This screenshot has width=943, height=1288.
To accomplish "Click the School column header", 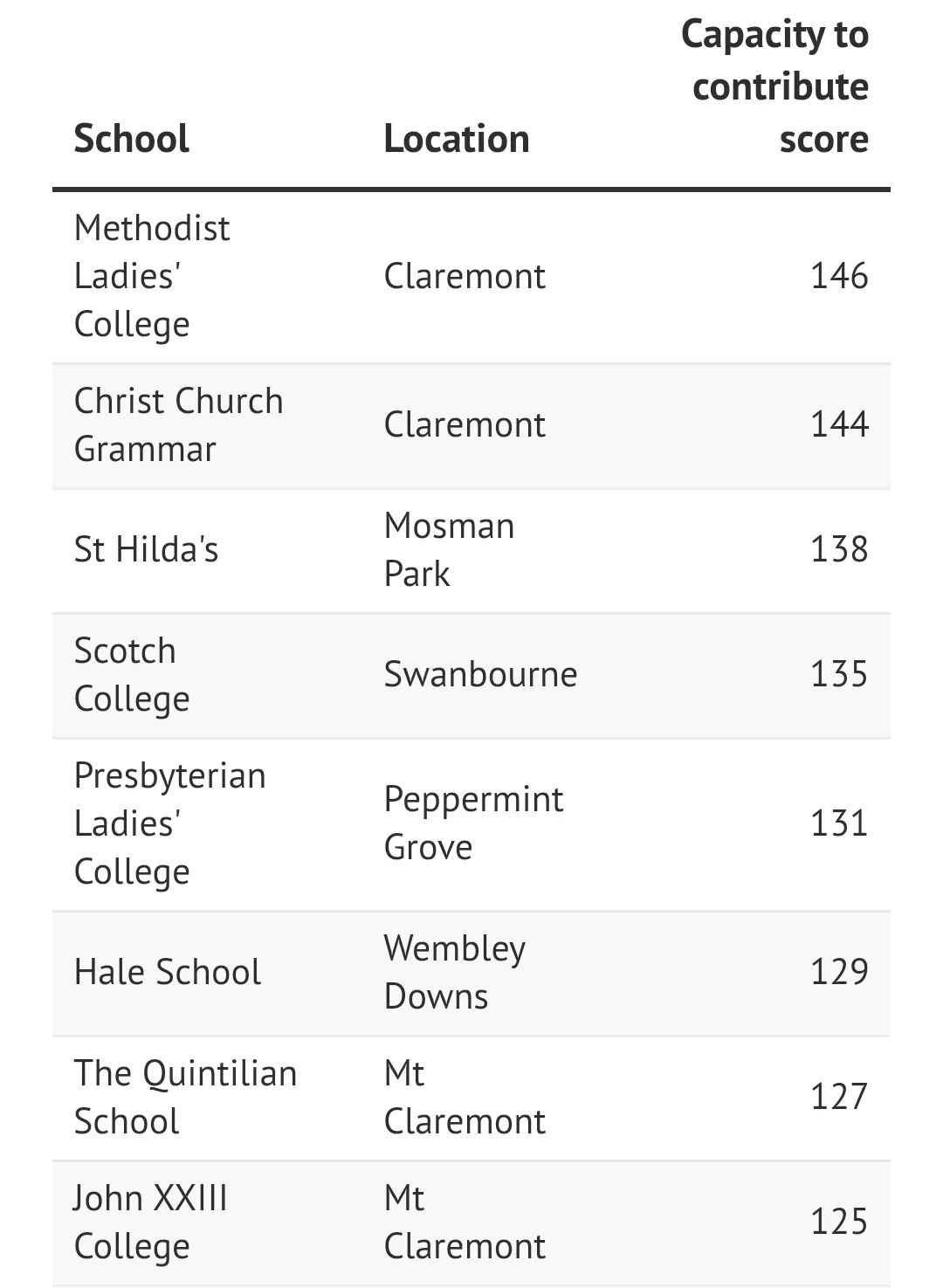I will 131,139.
